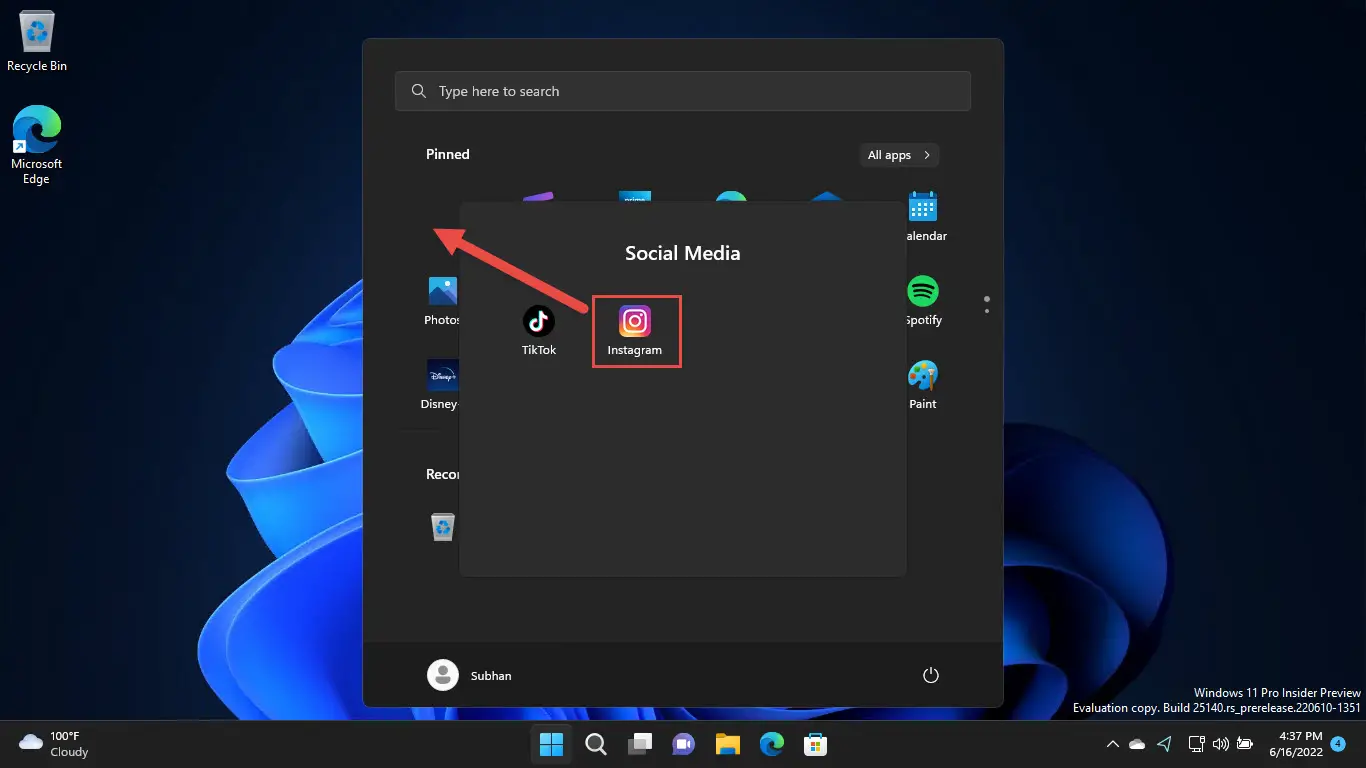
Task: Open Instagram in Social Media folder
Action: (x=635, y=331)
